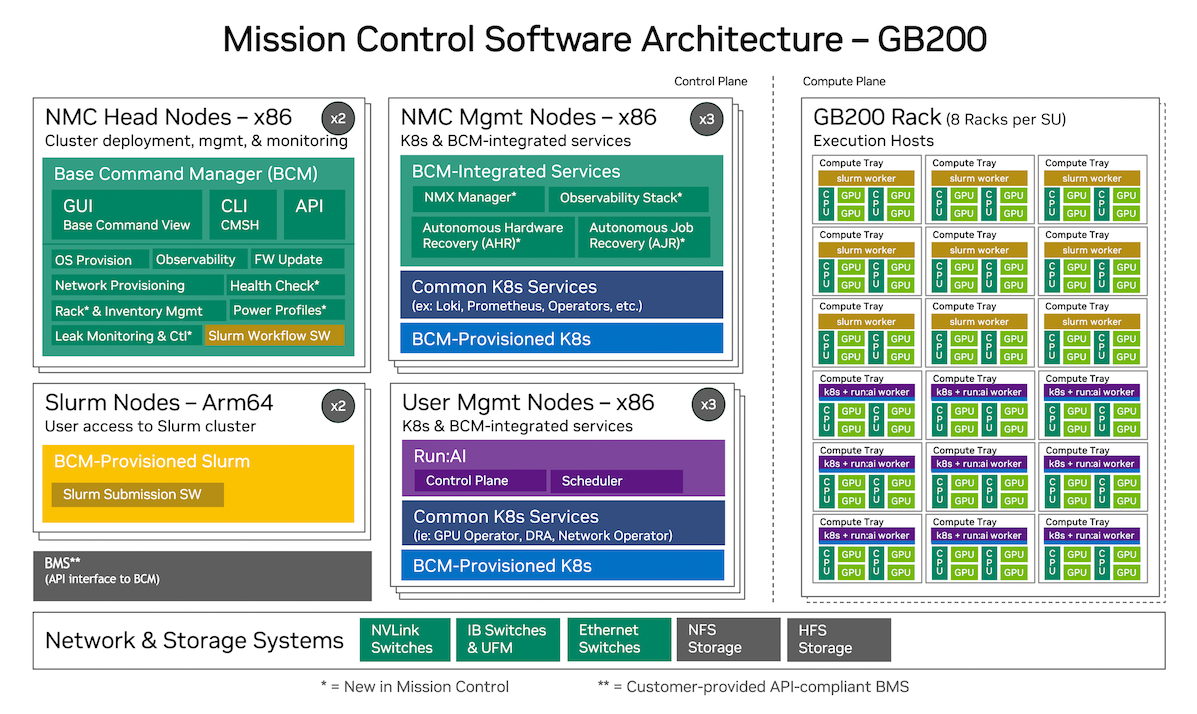This screenshot has height=714, width=1197.
Task: Click the IB Switches & UFM block
Action: [x=507, y=639]
